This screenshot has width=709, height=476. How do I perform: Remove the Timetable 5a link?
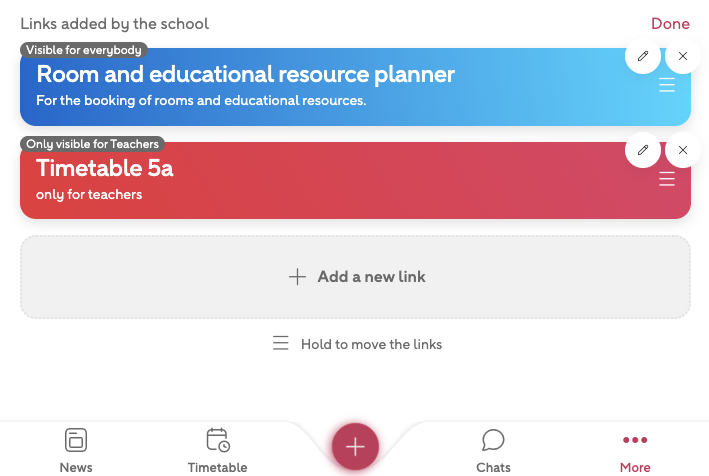[x=683, y=150]
